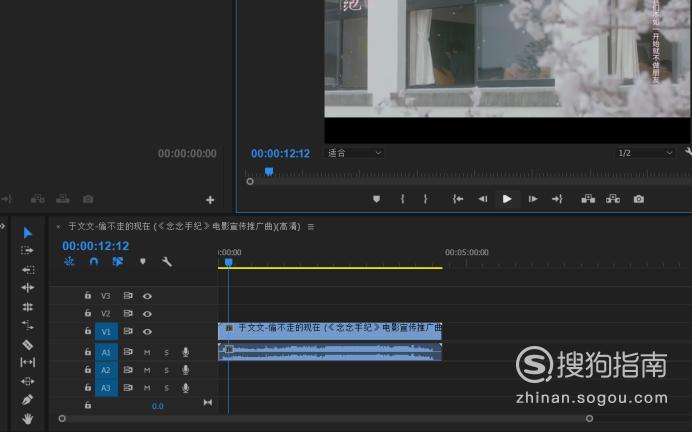692x432 pixels.
Task: Select the Slip tool
Action: (x=27, y=363)
